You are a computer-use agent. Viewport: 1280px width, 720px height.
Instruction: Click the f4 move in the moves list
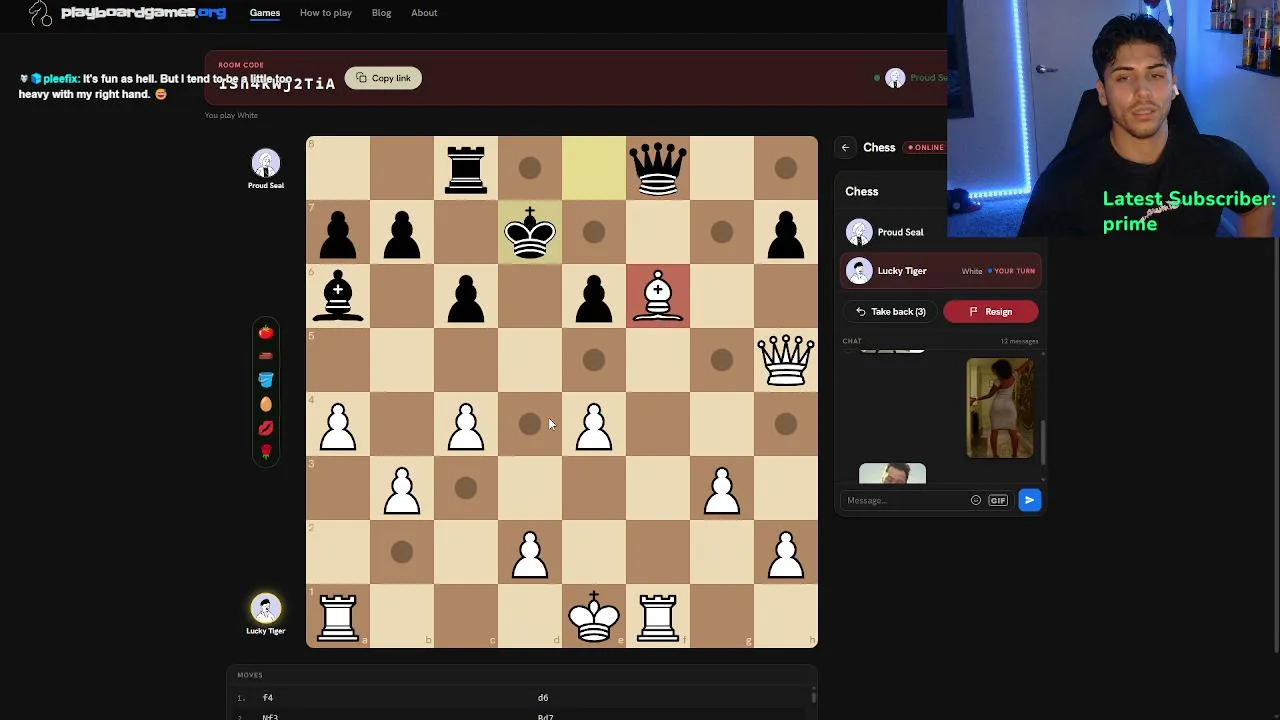(x=268, y=698)
